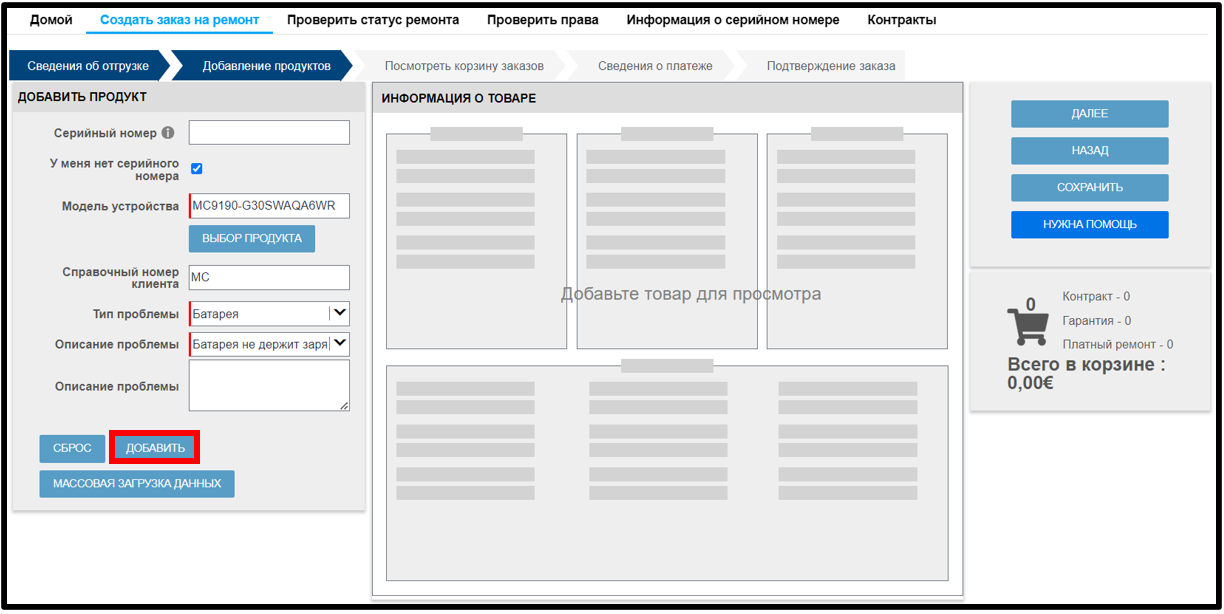The image size is (1224, 614).
Task: Open the 'Создать заказ на ремонт' tab
Action: (x=180, y=20)
